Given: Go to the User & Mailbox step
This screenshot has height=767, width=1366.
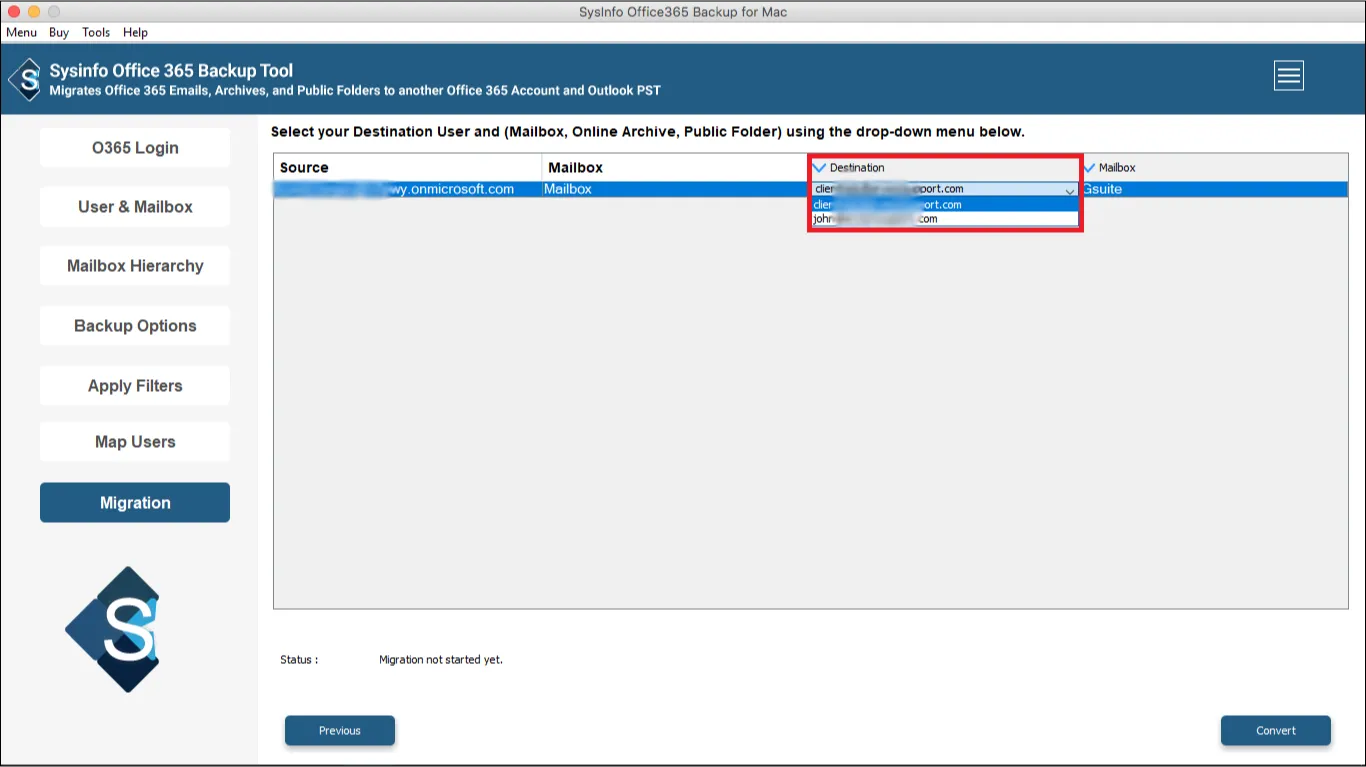Looking at the screenshot, I should click(135, 207).
